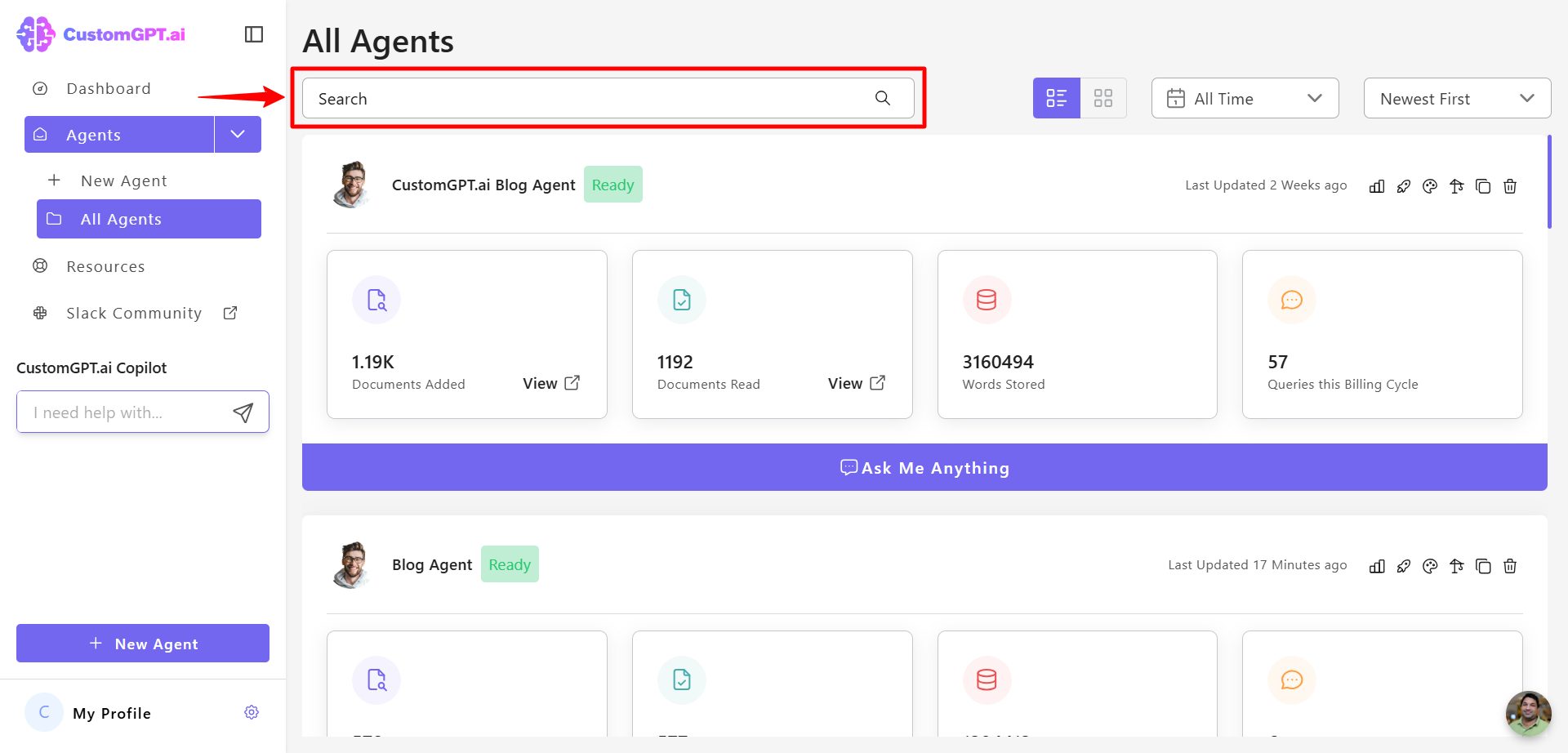Click external link icon beside Slack Community
The width and height of the screenshot is (1568, 753).
click(x=230, y=313)
